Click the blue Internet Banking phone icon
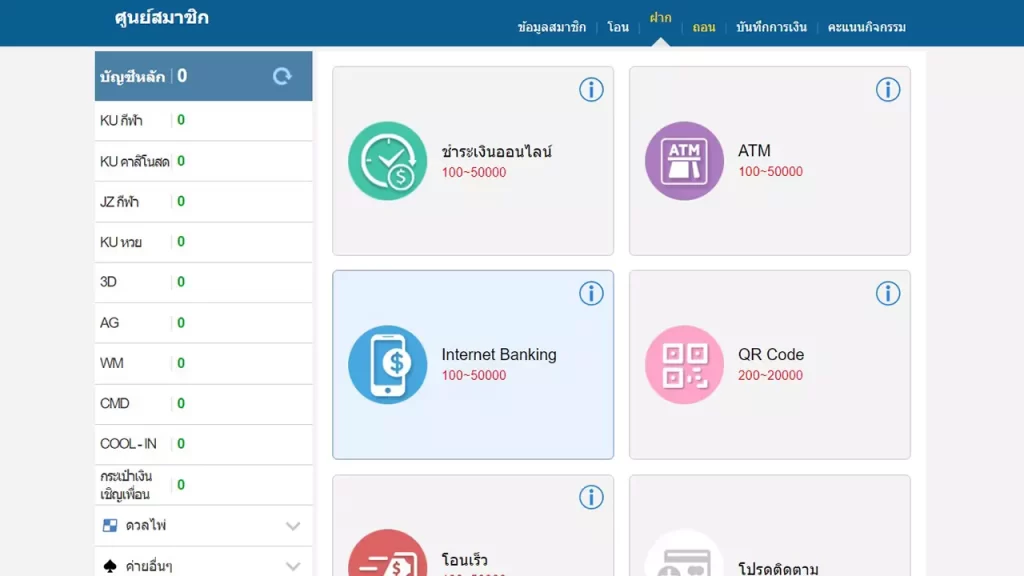The height and width of the screenshot is (576, 1024). point(387,364)
